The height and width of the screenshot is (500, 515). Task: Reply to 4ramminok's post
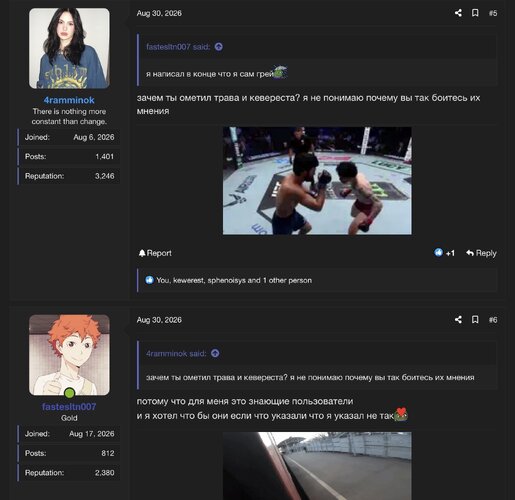click(481, 253)
